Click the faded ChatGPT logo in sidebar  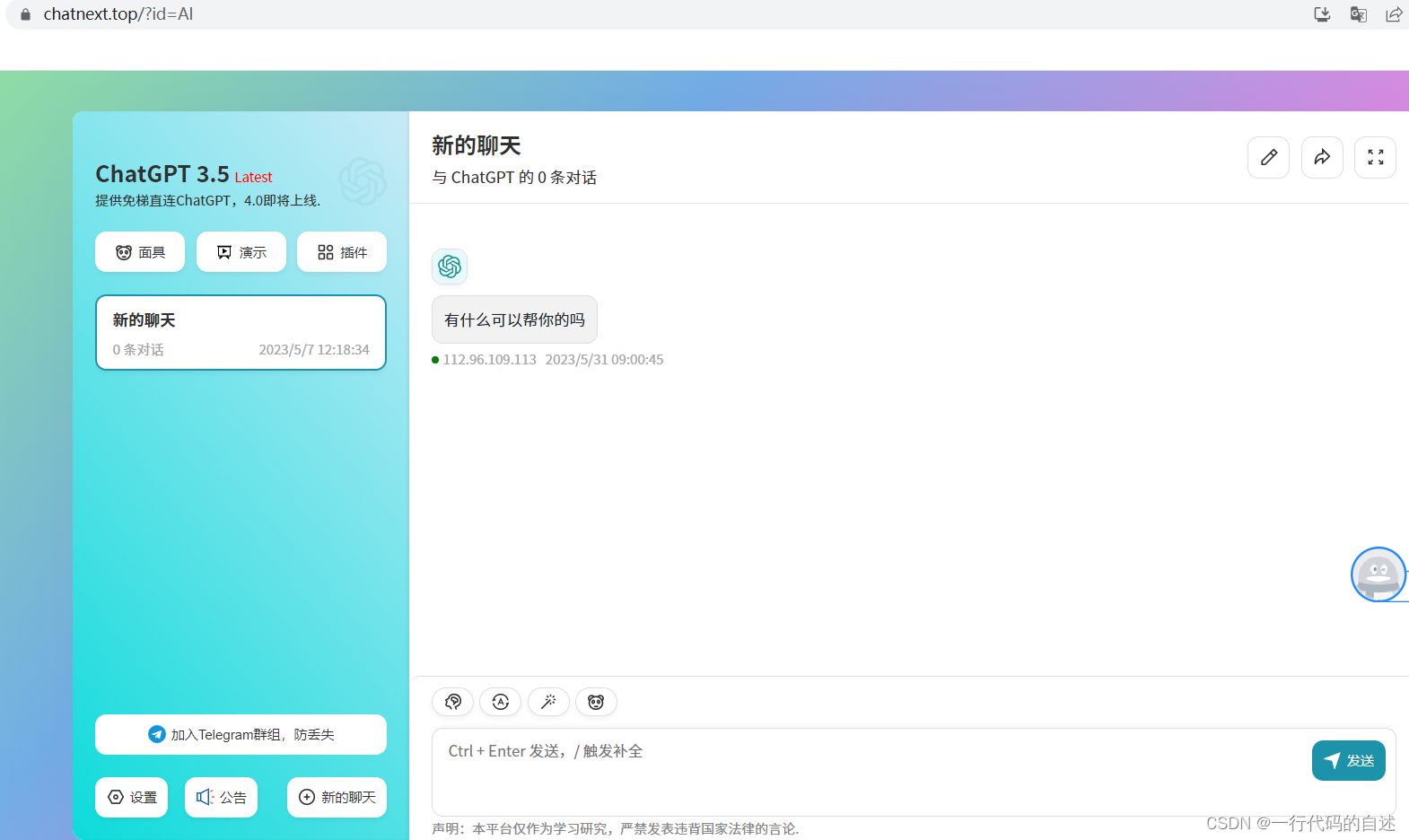pos(363,181)
